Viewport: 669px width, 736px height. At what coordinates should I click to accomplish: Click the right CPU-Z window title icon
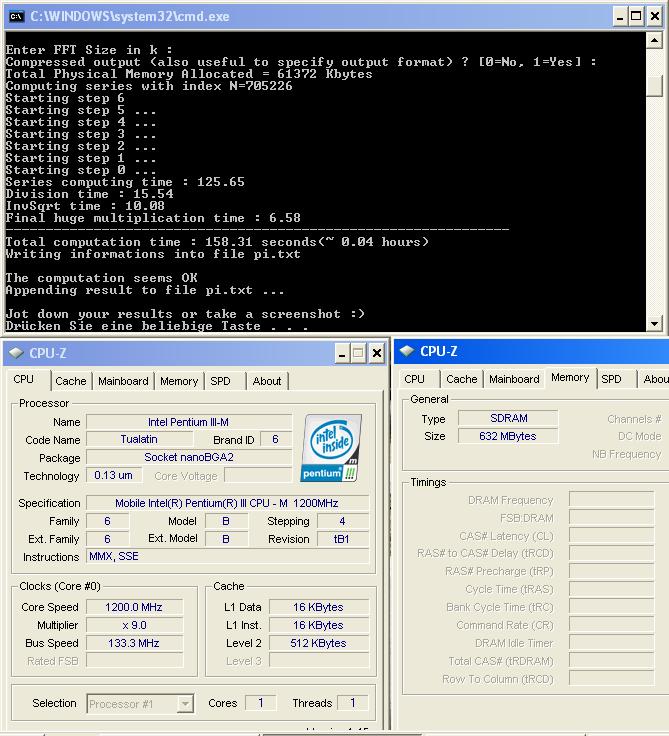407,351
